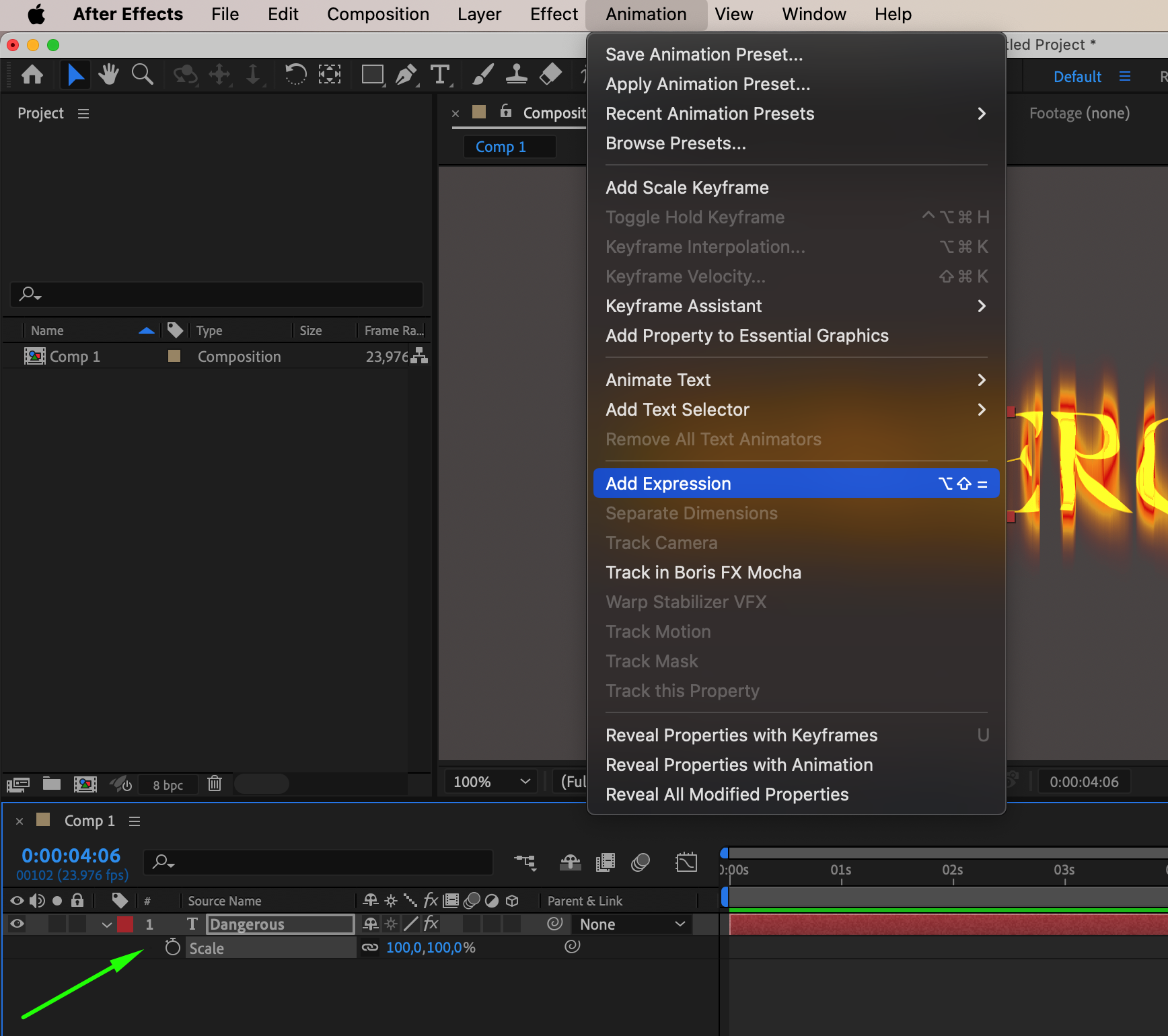Select the Pen tool

(406, 75)
